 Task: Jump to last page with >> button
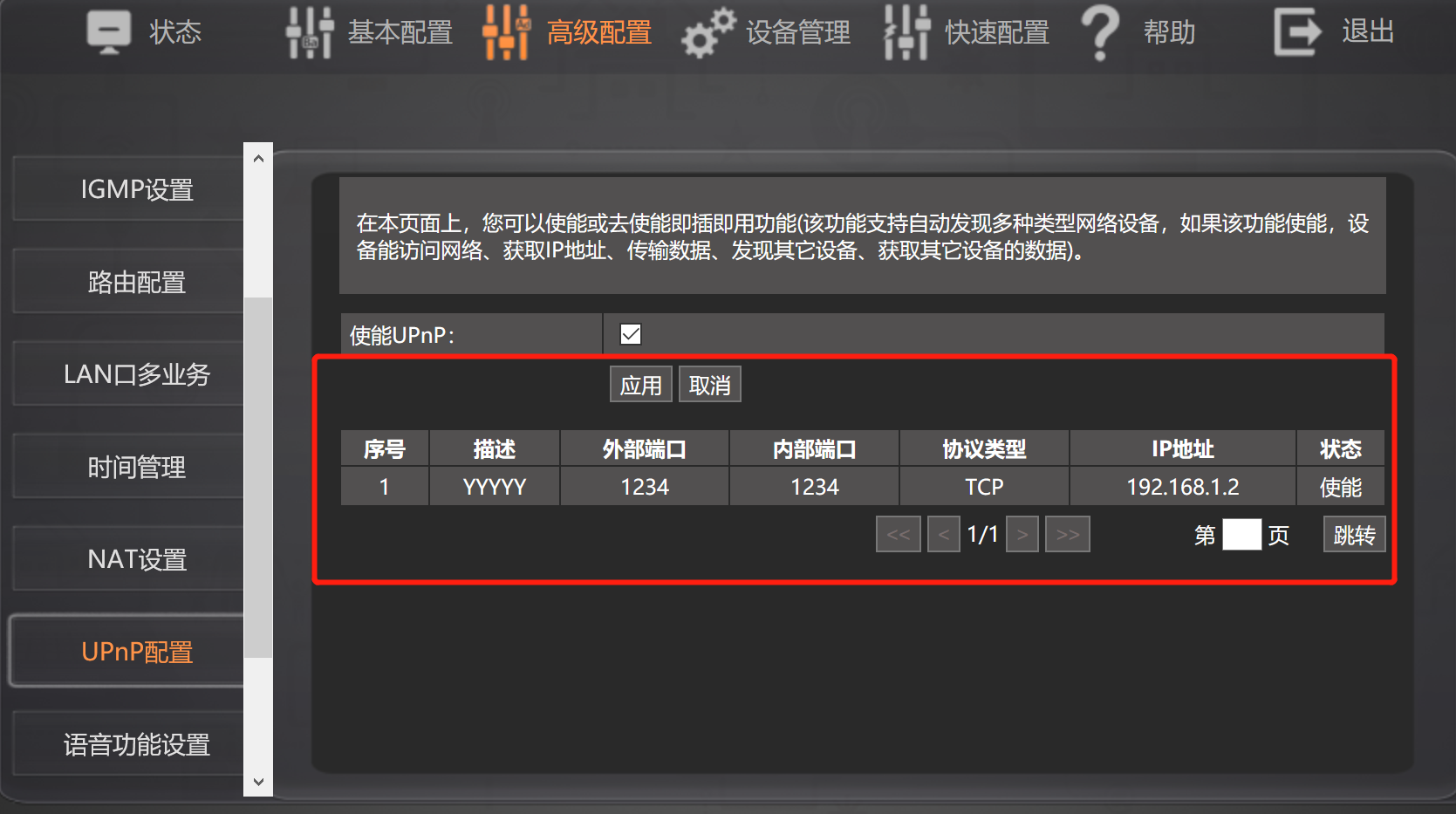tap(1068, 535)
